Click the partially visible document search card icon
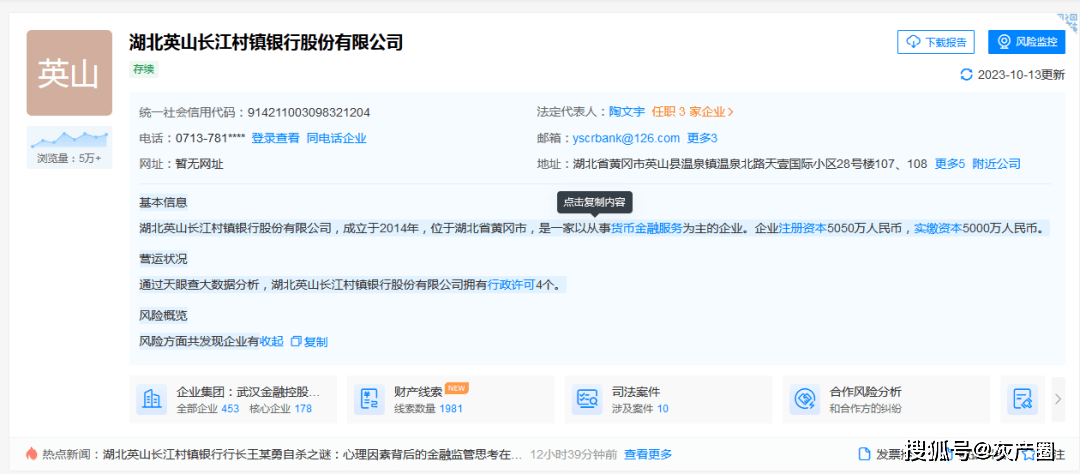Viewport: 1080px width, 474px height. [1022, 399]
